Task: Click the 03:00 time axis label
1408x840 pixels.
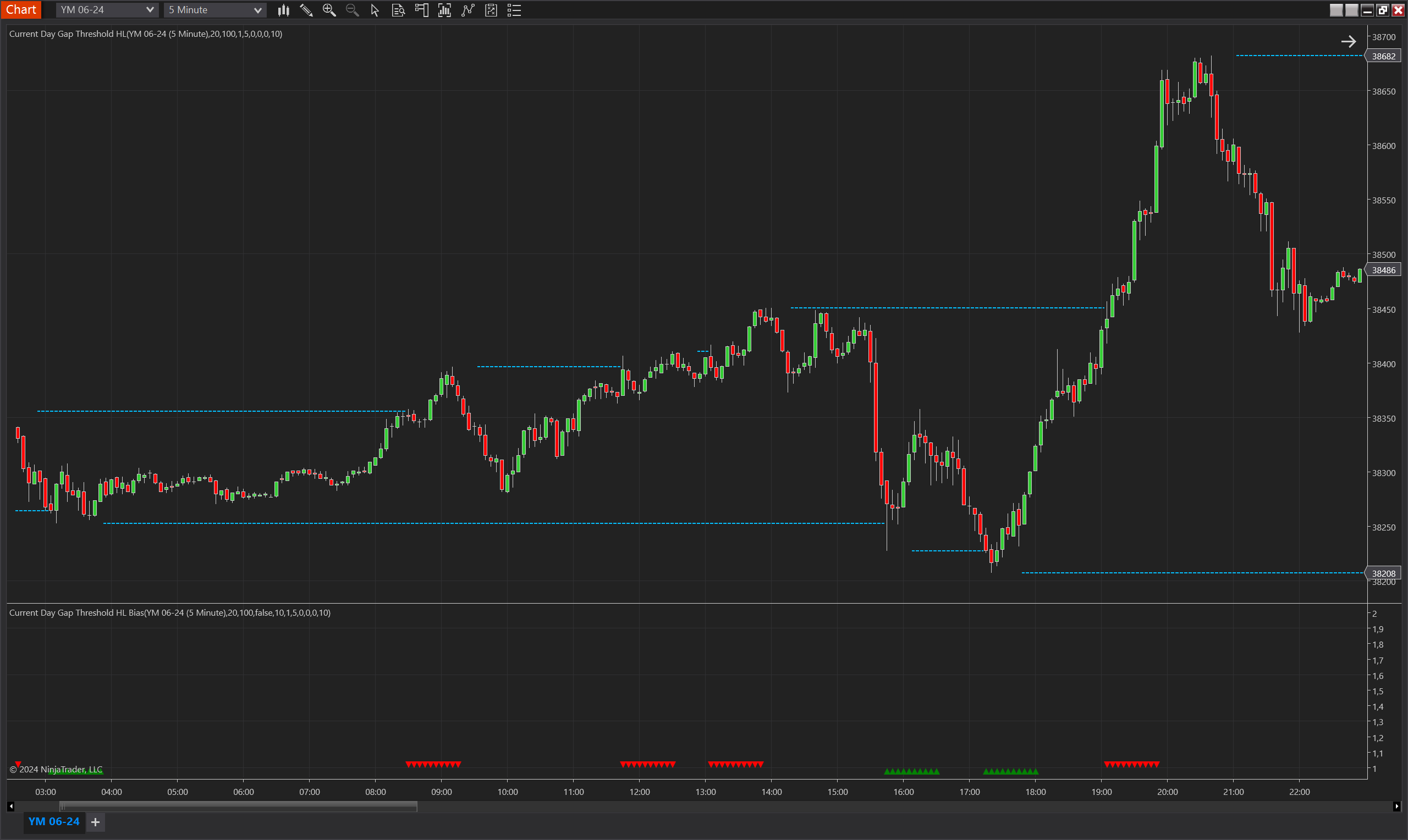Action: pos(45,792)
